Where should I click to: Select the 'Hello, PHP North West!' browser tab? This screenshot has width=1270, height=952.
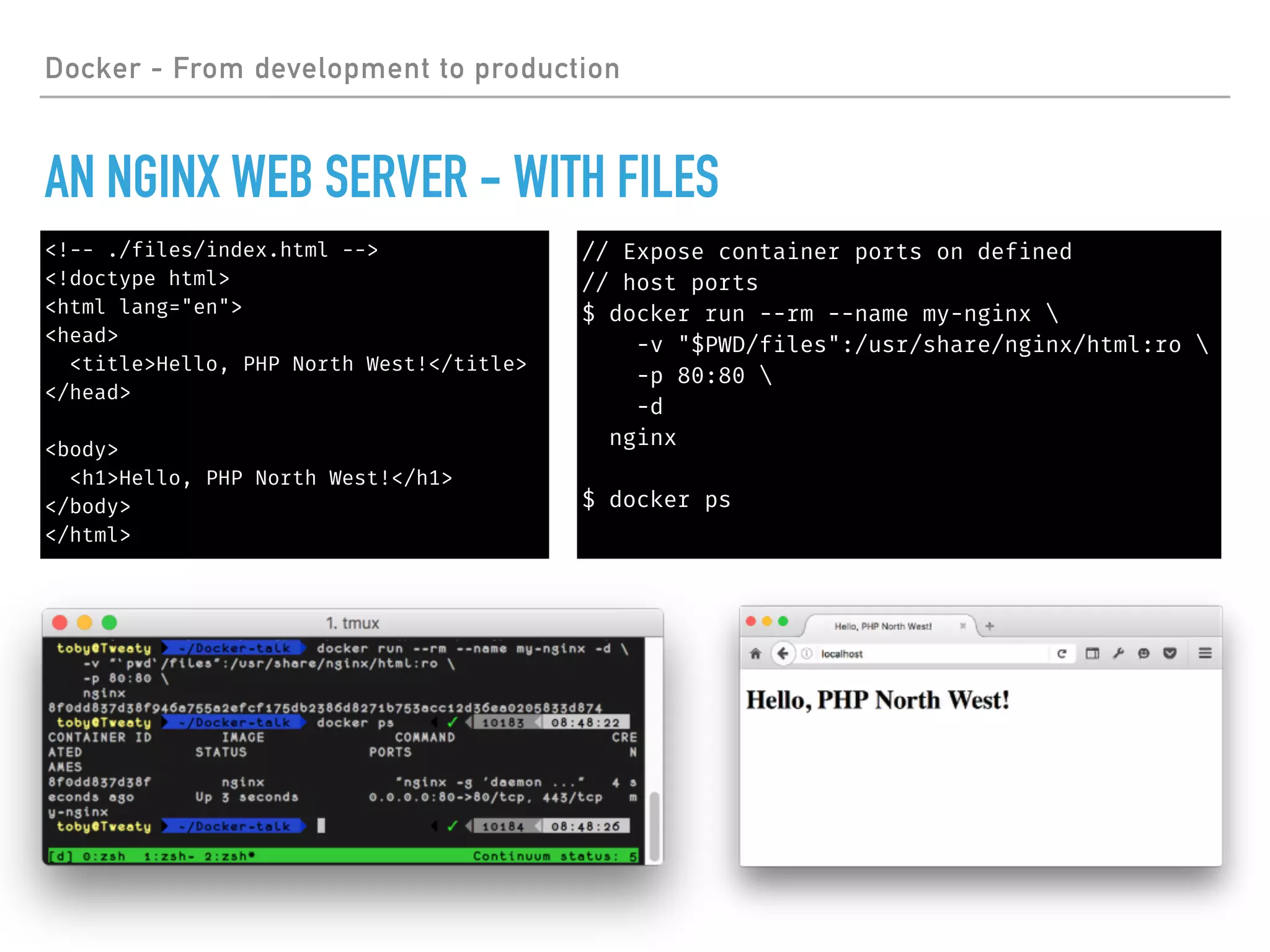coord(889,626)
